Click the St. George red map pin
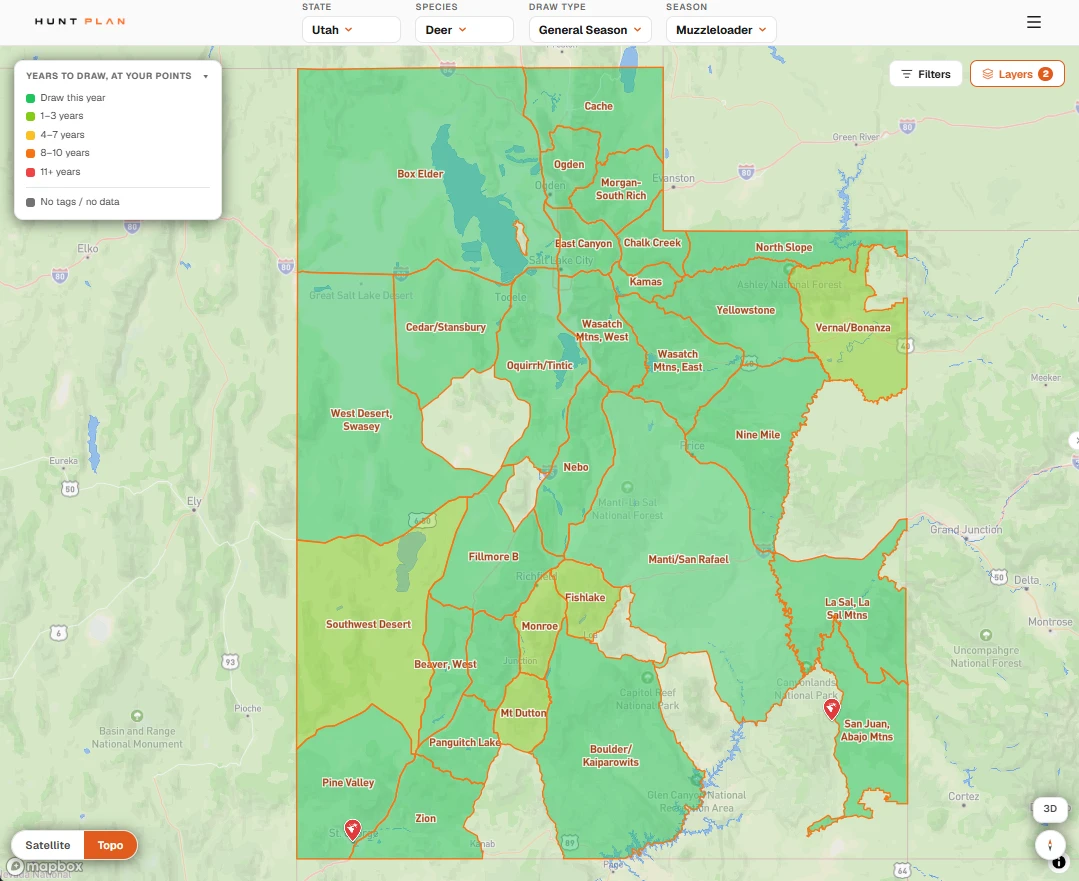 click(x=352, y=830)
